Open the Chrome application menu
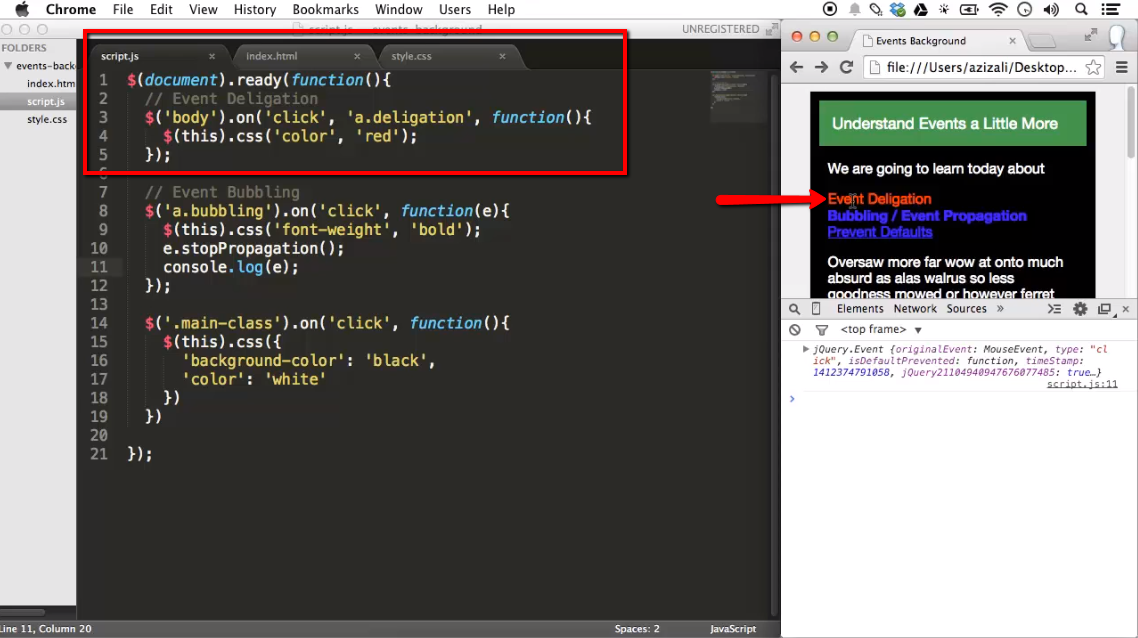 pos(70,9)
